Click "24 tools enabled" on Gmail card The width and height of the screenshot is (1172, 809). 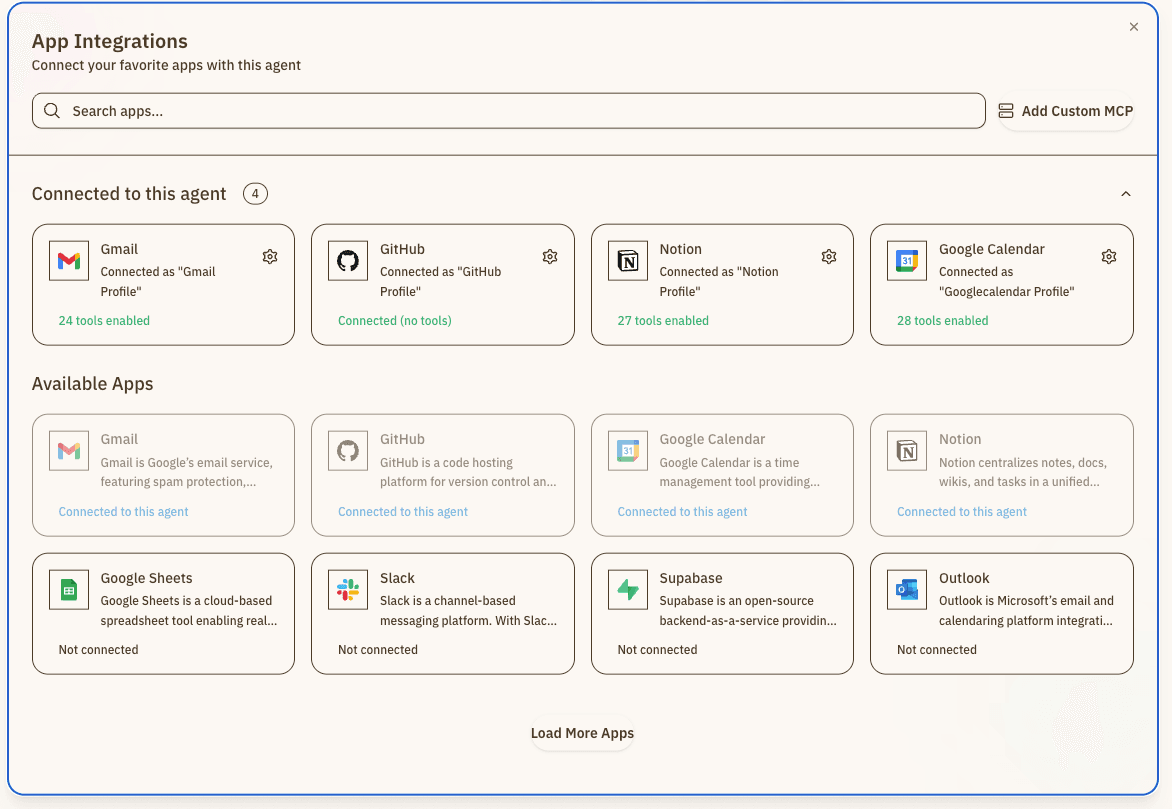[104, 321]
